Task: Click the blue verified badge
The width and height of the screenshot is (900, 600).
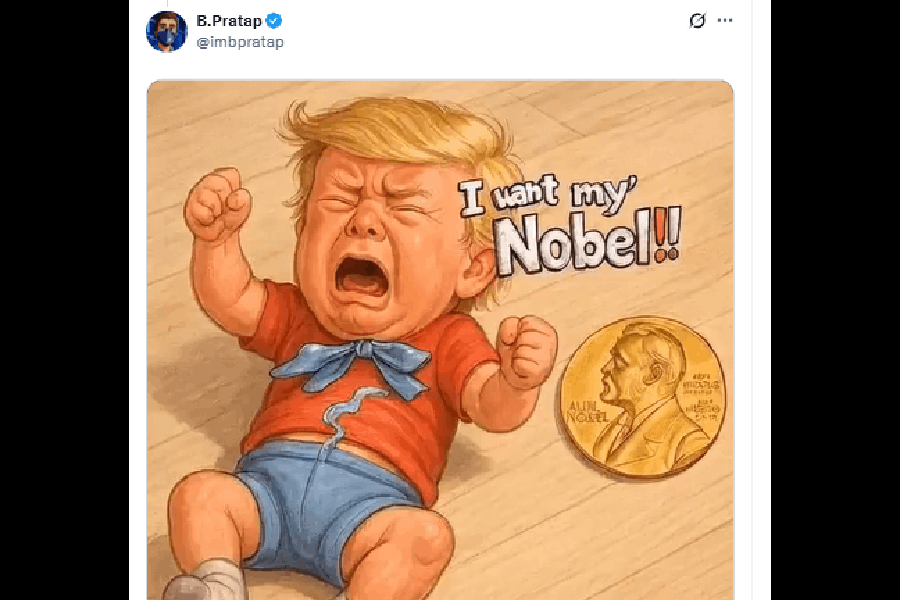Action: click(x=274, y=21)
